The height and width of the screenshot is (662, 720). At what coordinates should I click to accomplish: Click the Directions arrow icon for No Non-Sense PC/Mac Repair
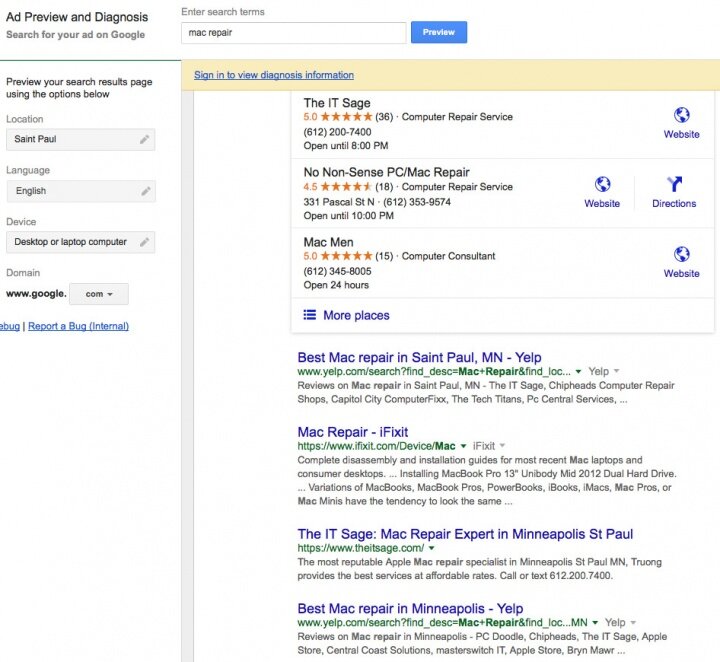pyautogui.click(x=674, y=184)
